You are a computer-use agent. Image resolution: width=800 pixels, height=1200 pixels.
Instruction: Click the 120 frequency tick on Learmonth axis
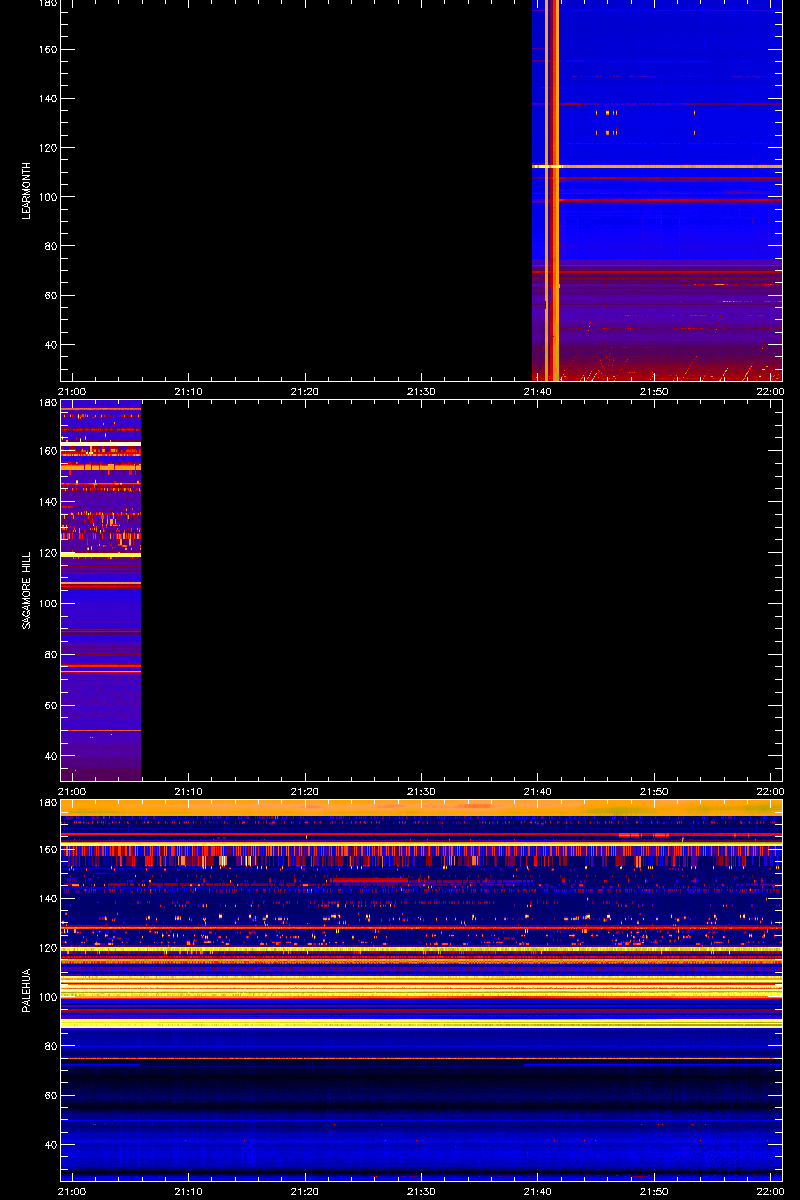[x=48, y=148]
